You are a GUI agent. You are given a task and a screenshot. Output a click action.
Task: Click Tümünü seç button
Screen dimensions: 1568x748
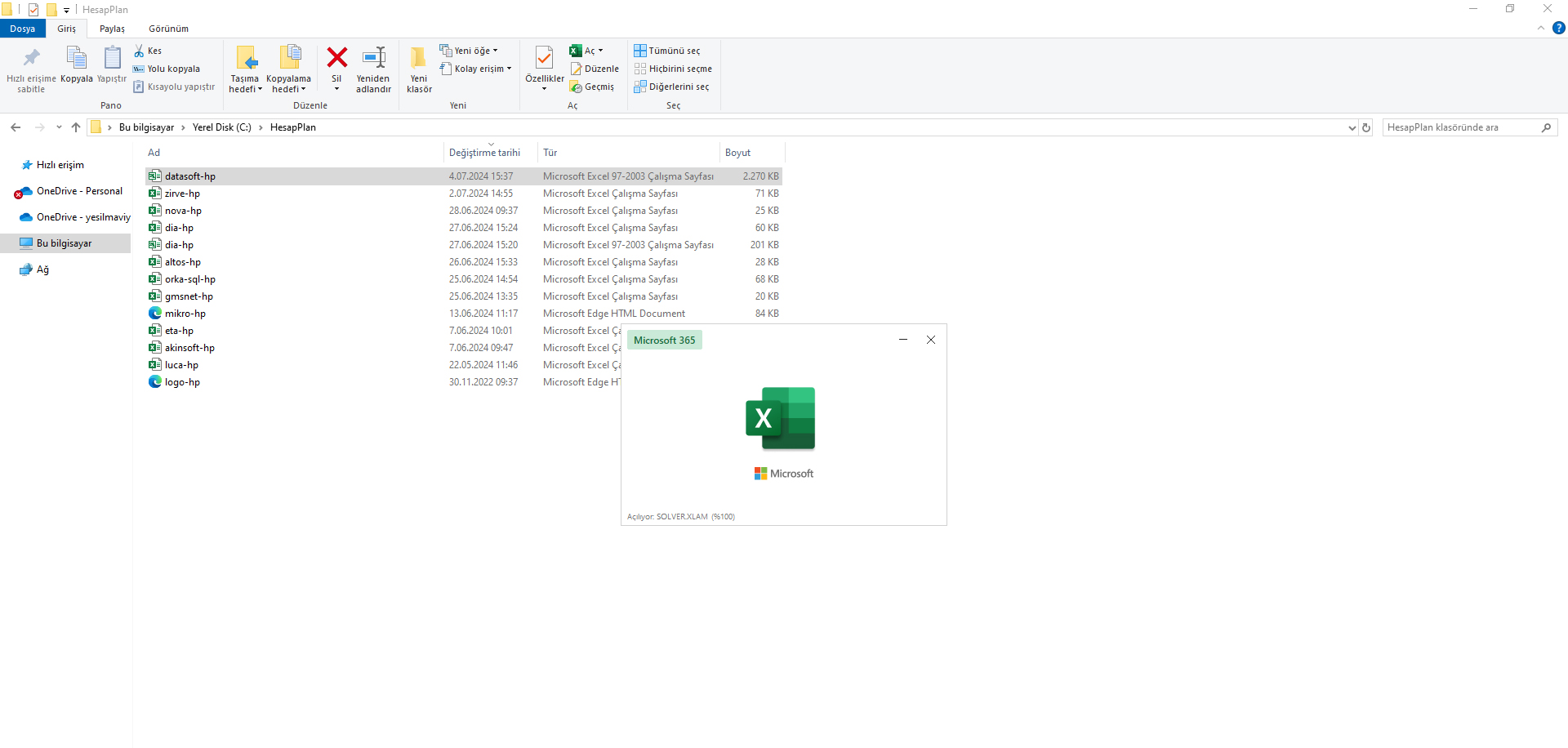coord(667,51)
